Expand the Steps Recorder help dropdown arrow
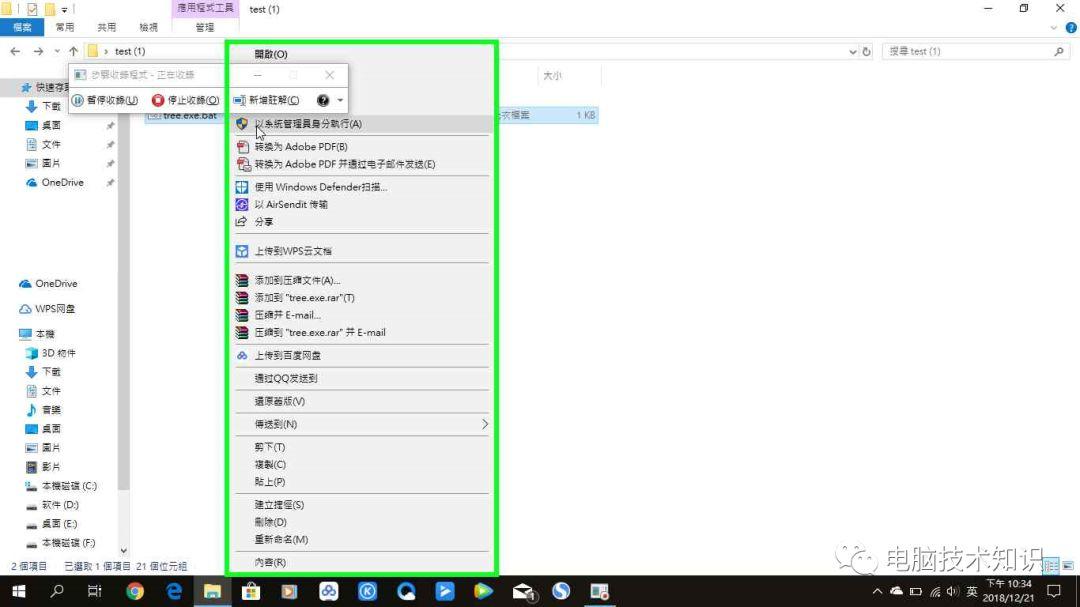 (x=340, y=101)
